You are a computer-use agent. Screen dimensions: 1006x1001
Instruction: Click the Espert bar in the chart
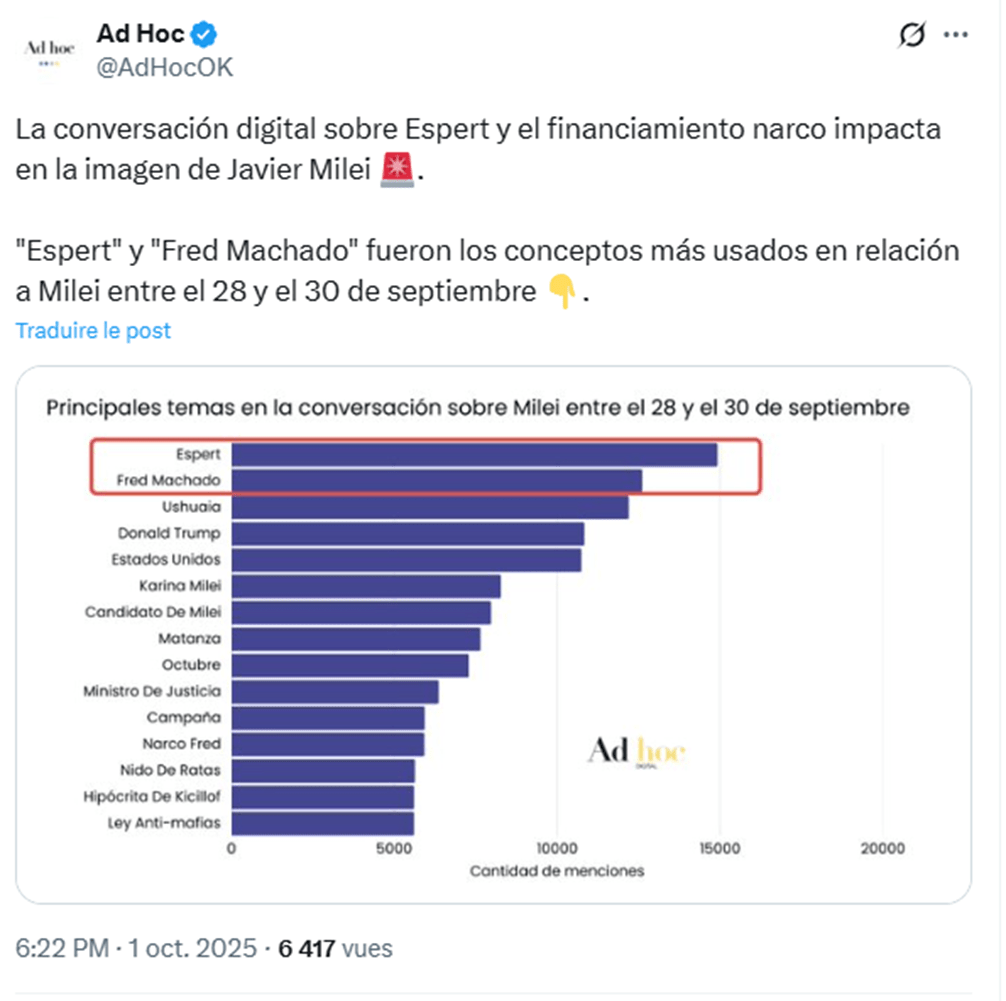pyautogui.click(x=474, y=455)
